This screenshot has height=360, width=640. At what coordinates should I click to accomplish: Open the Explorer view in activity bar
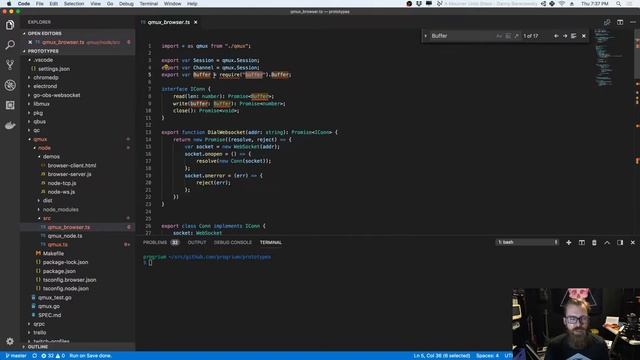tap(10, 25)
